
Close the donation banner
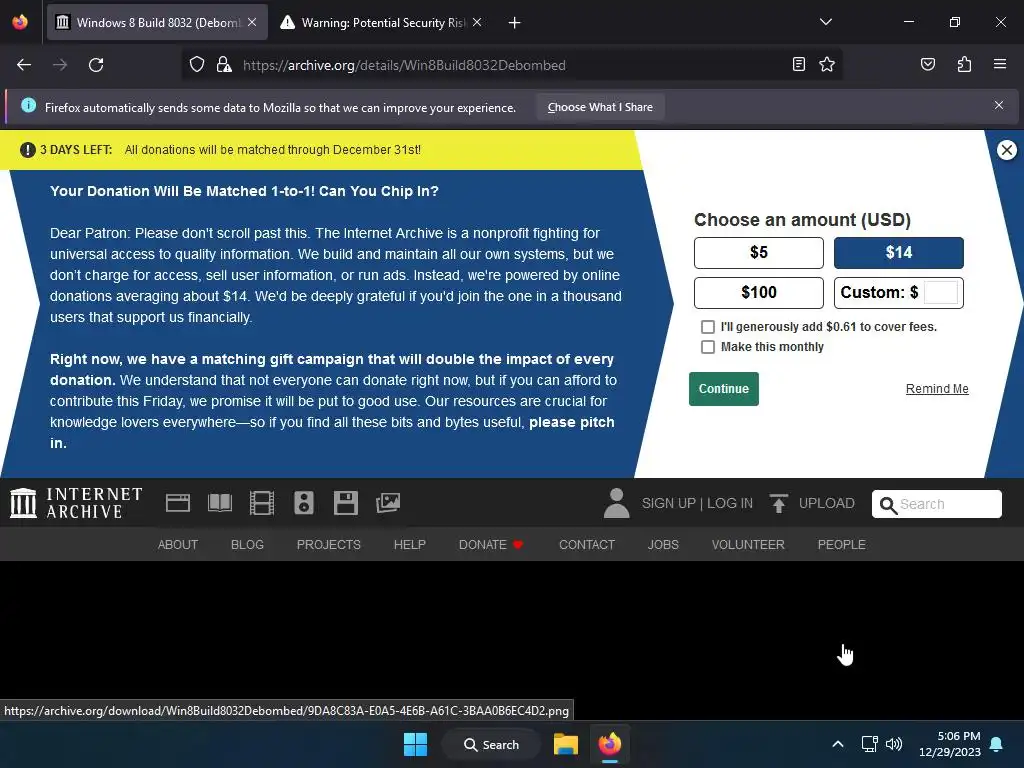[x=1006, y=150]
